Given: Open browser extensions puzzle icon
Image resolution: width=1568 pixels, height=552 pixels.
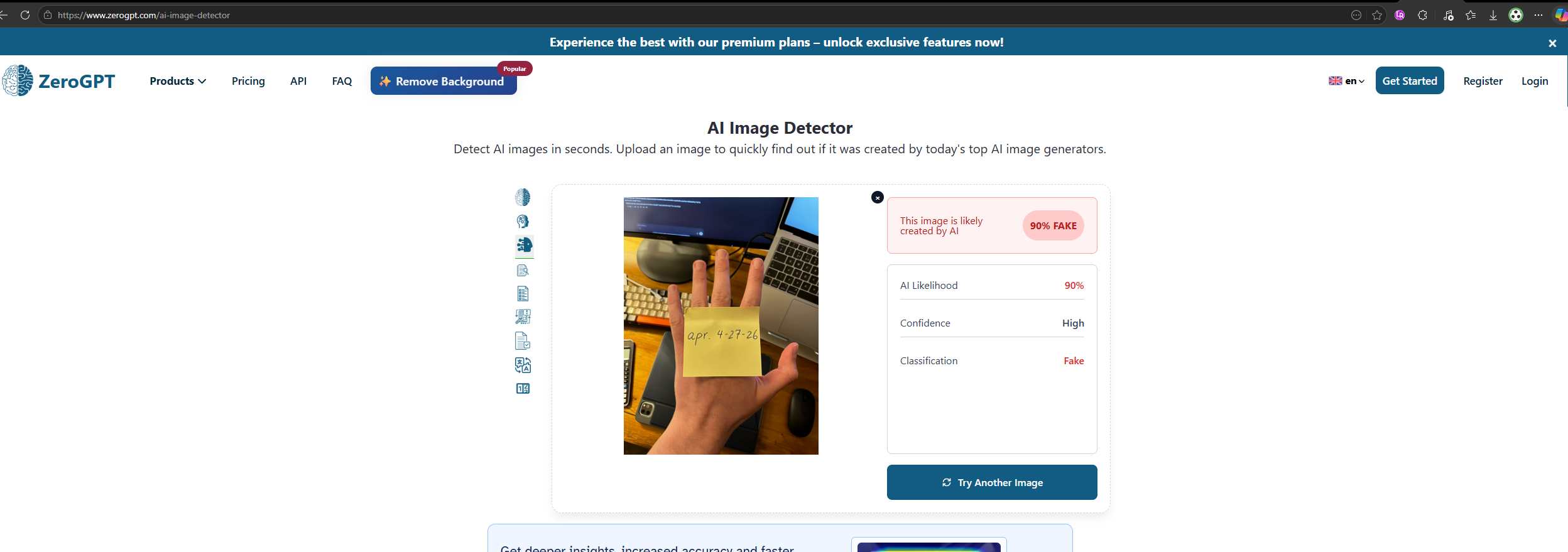Looking at the screenshot, I should (1423, 15).
